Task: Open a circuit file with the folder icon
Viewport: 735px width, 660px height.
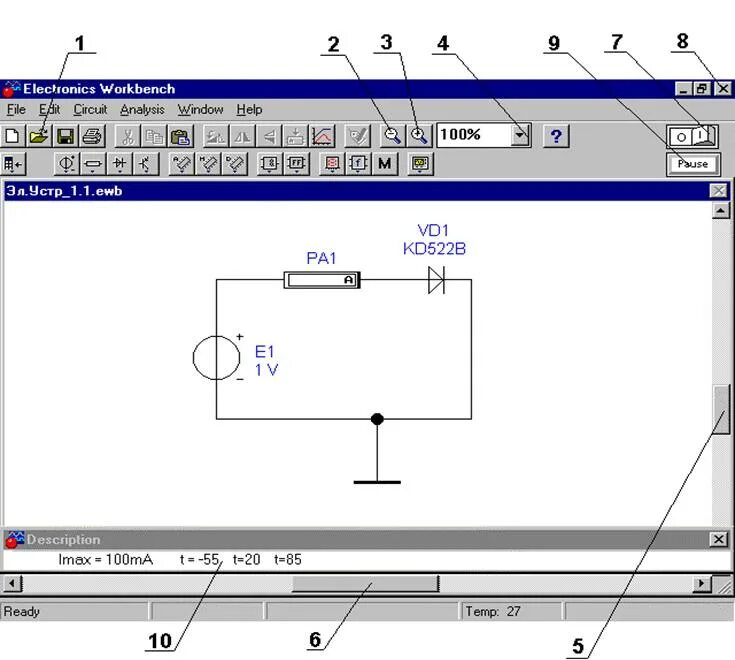Action: click(x=39, y=136)
